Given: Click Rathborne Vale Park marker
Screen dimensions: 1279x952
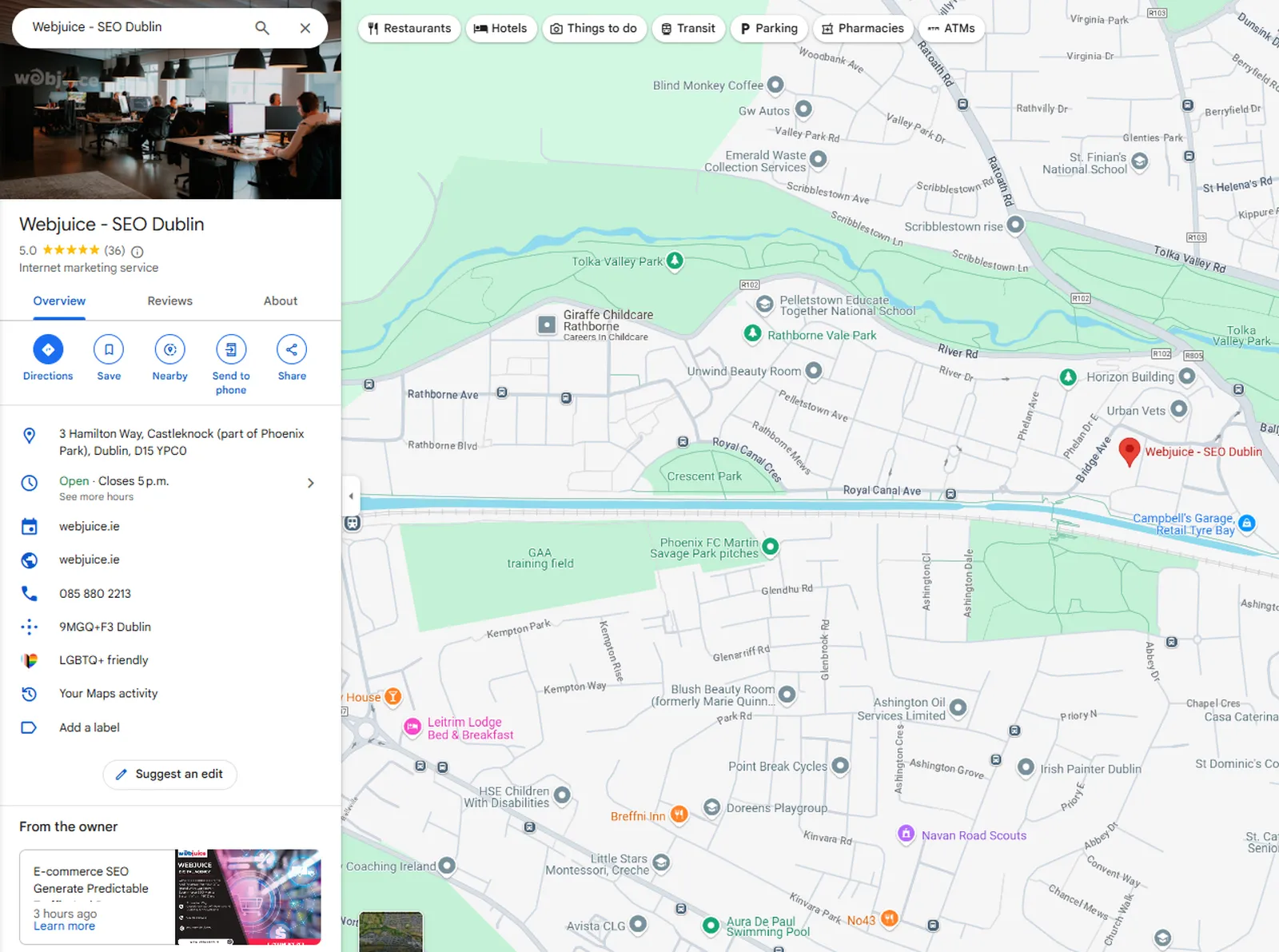Looking at the screenshot, I should [752, 334].
